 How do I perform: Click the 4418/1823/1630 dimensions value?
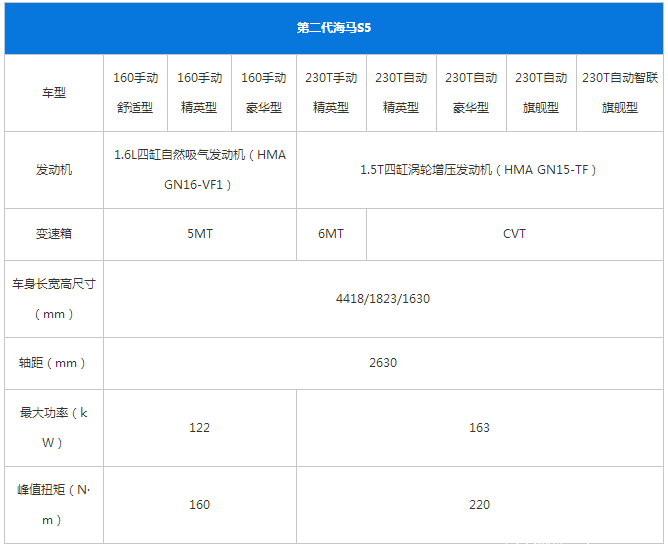tap(383, 299)
